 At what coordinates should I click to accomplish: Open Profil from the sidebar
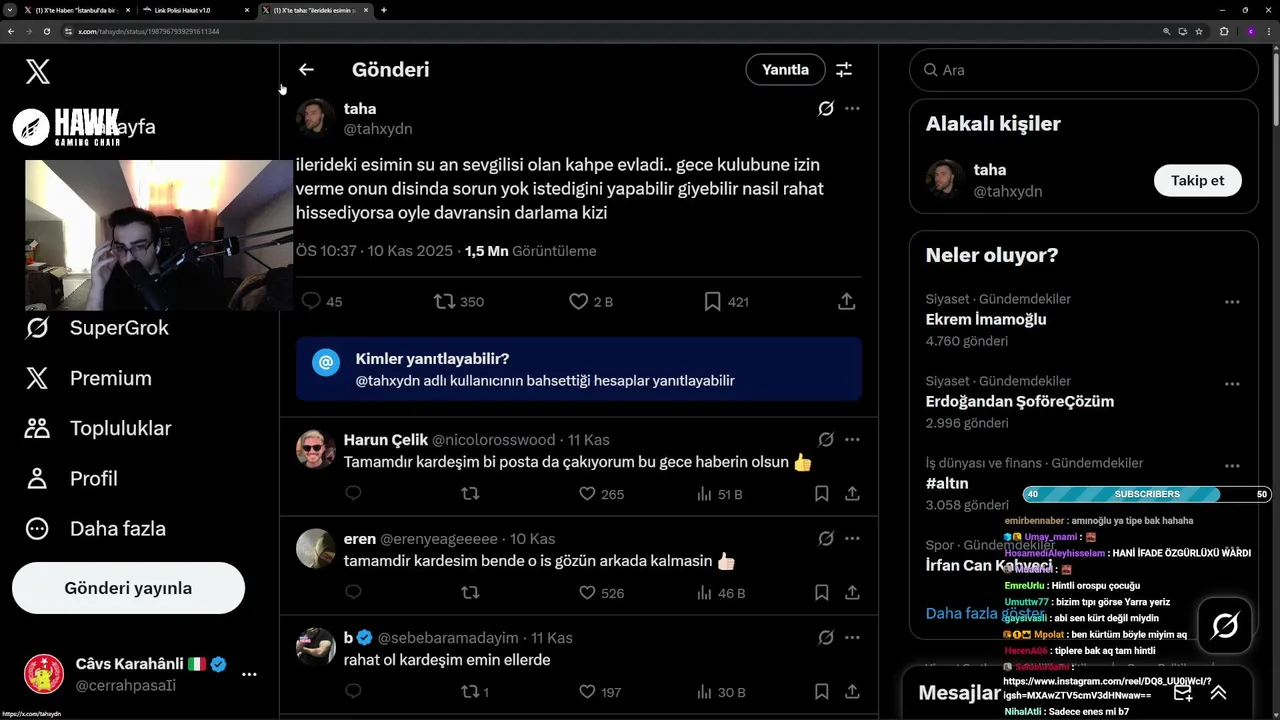pyautogui.click(x=71, y=478)
